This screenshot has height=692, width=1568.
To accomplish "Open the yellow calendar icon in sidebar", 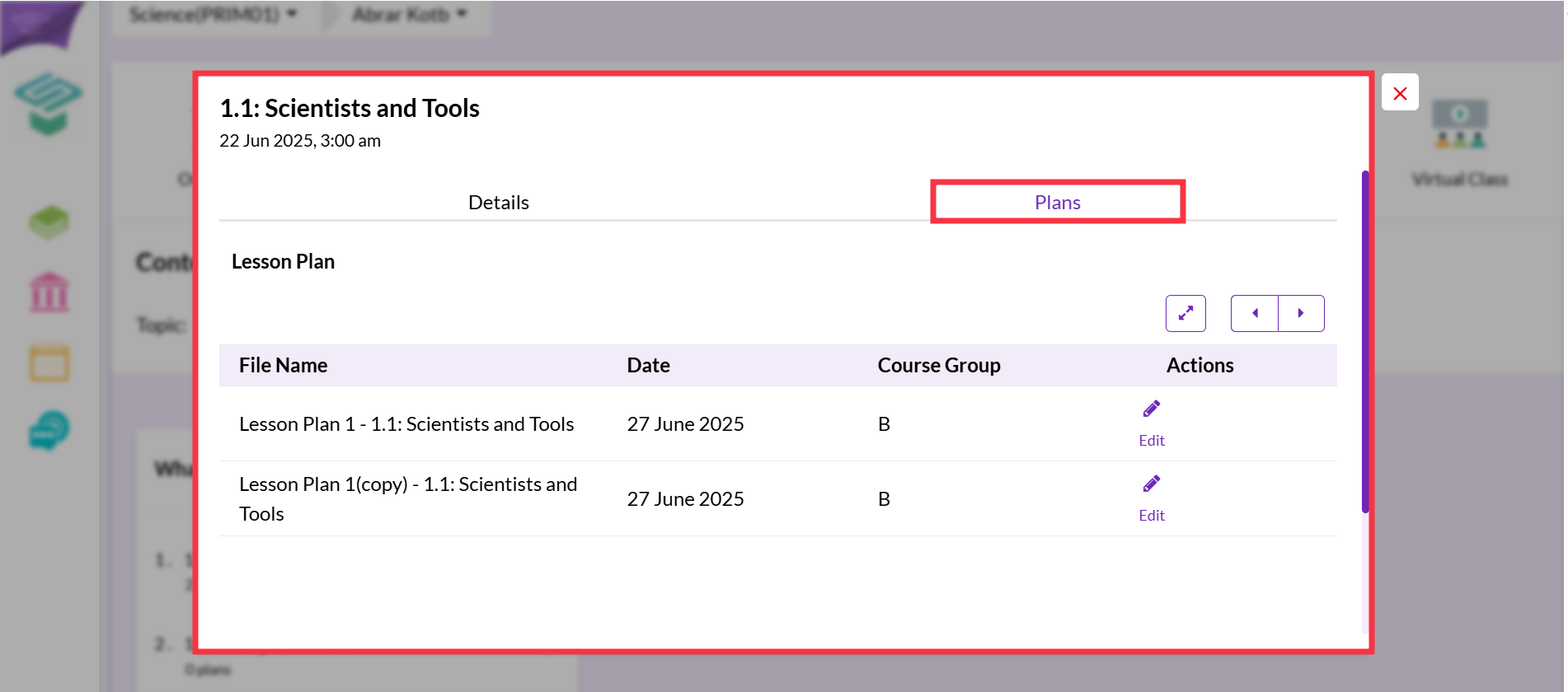I will point(49,363).
